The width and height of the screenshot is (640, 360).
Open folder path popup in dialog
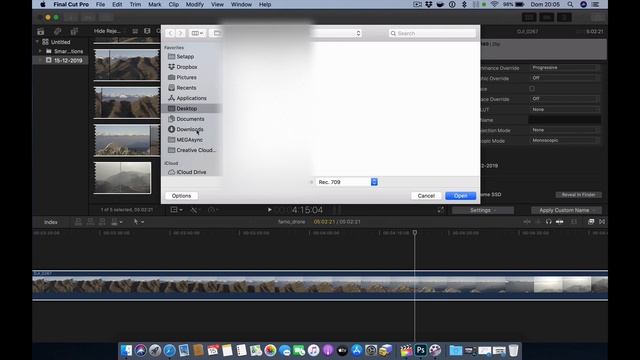point(286,33)
